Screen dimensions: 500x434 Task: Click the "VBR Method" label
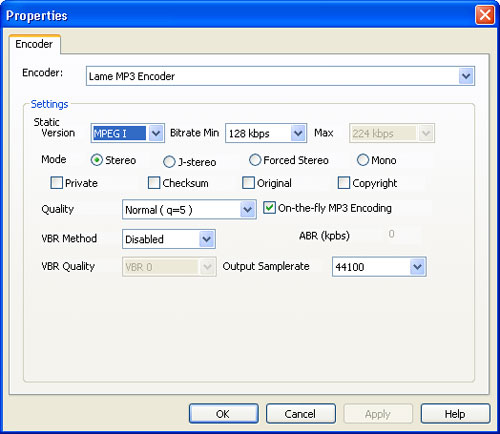(x=69, y=238)
